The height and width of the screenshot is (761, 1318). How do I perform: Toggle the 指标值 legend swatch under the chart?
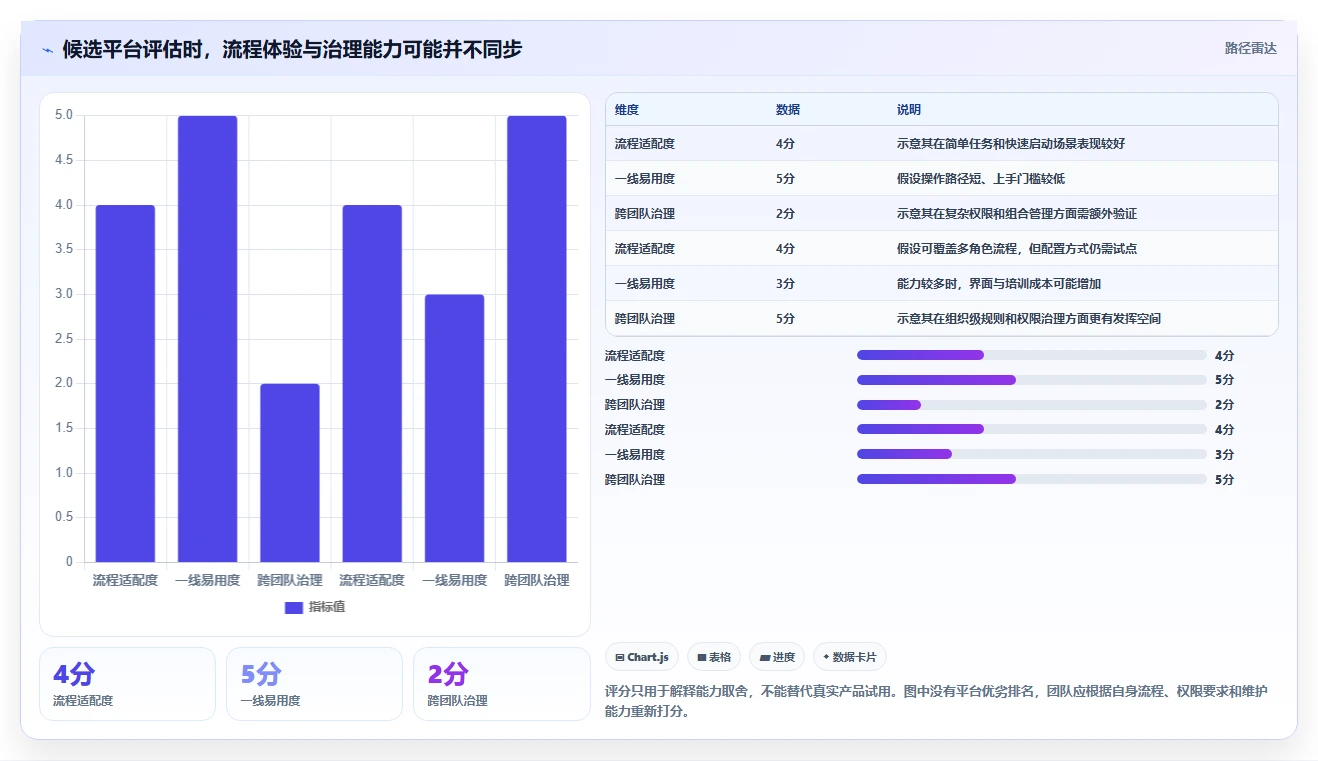tap(294, 607)
